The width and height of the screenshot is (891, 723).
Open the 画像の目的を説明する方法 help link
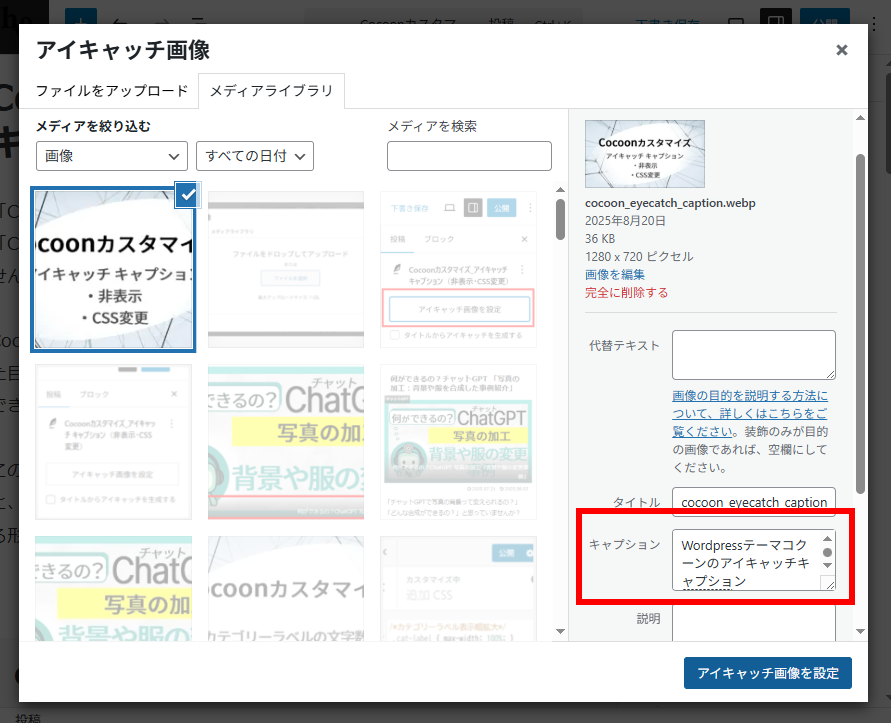750,413
